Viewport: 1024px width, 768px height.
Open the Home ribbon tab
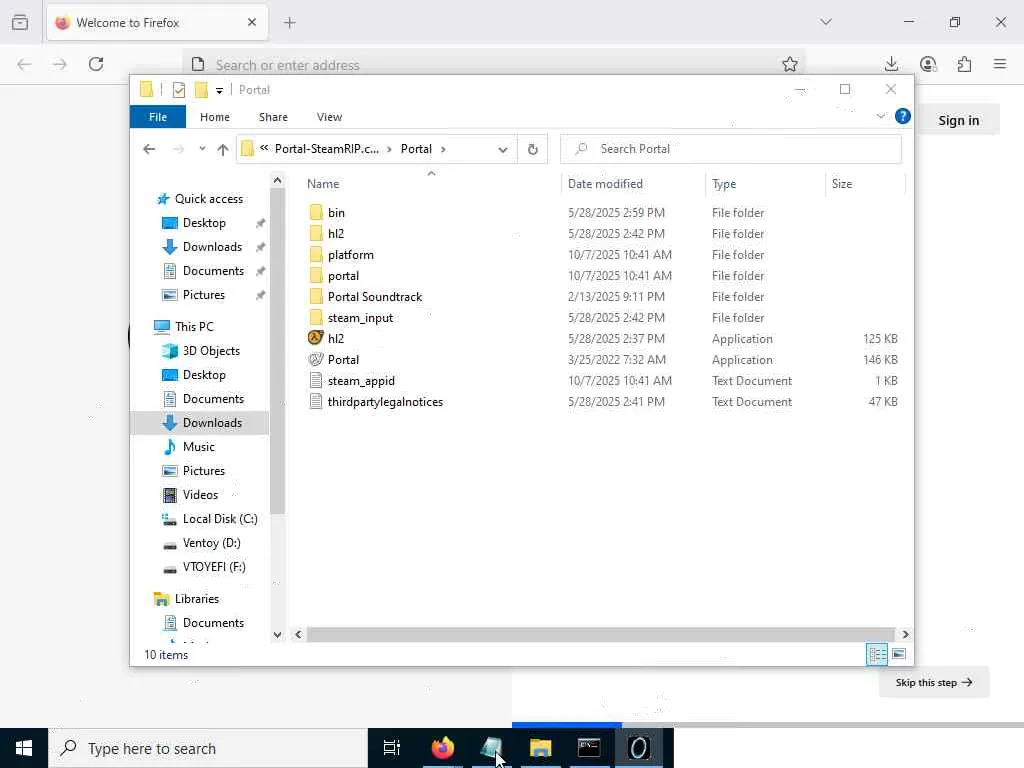pos(215,117)
